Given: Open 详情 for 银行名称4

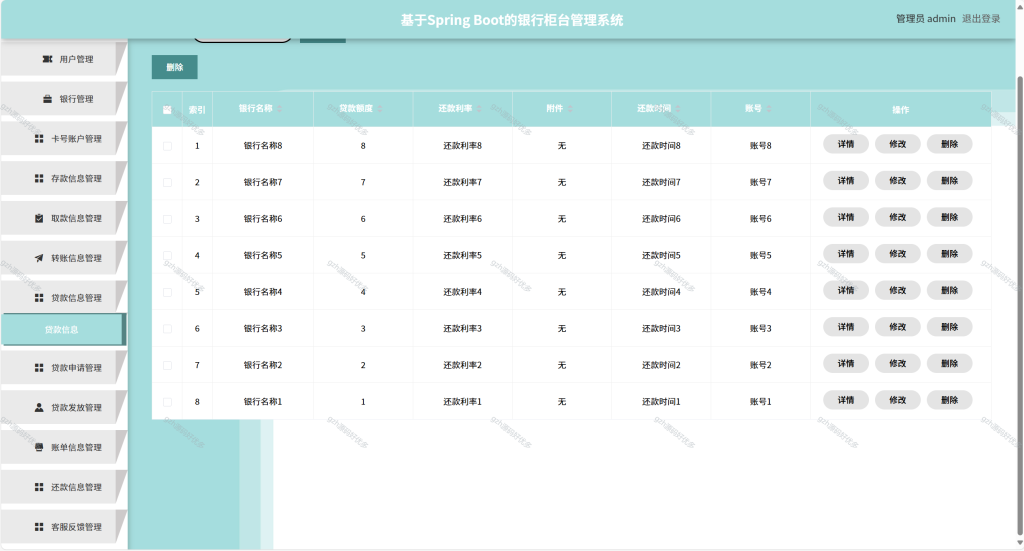Looking at the screenshot, I should (x=846, y=291).
